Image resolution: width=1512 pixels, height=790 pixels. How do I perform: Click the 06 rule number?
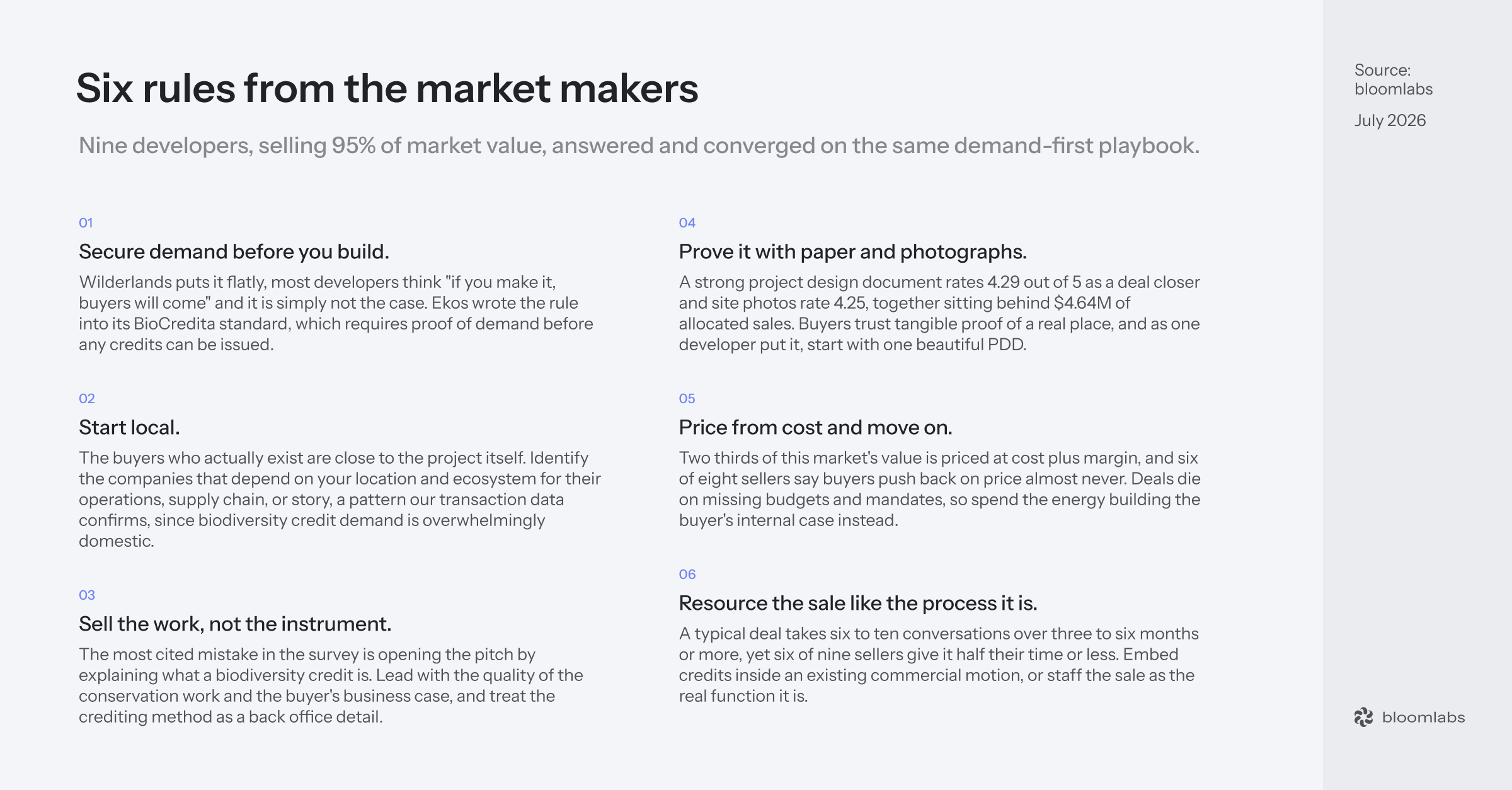(x=687, y=574)
